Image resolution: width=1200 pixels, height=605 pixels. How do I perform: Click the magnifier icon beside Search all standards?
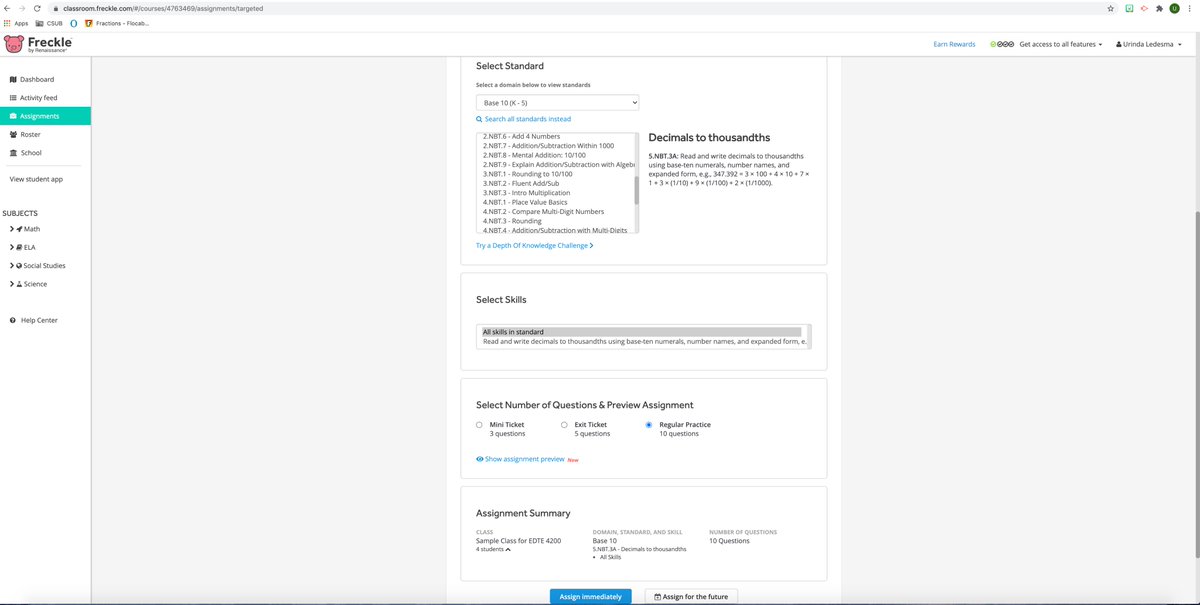click(x=479, y=119)
